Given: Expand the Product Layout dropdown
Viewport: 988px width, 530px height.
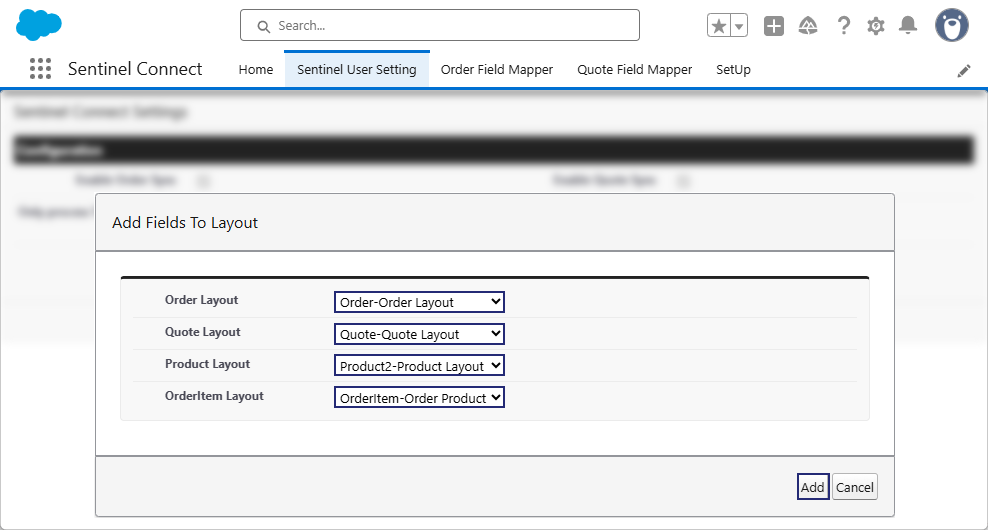Looking at the screenshot, I should (x=419, y=366).
